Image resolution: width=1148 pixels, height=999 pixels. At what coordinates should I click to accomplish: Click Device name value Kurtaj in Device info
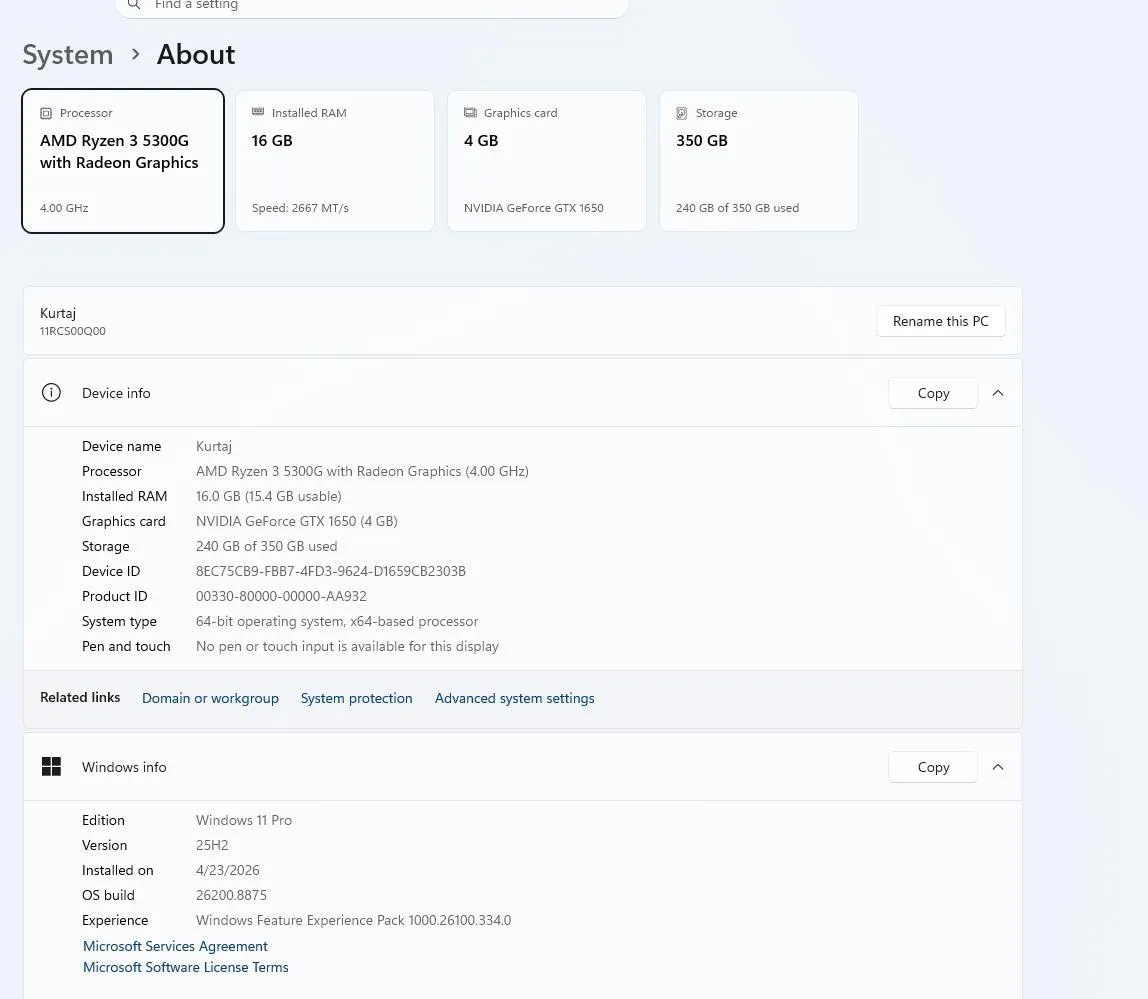tap(214, 447)
